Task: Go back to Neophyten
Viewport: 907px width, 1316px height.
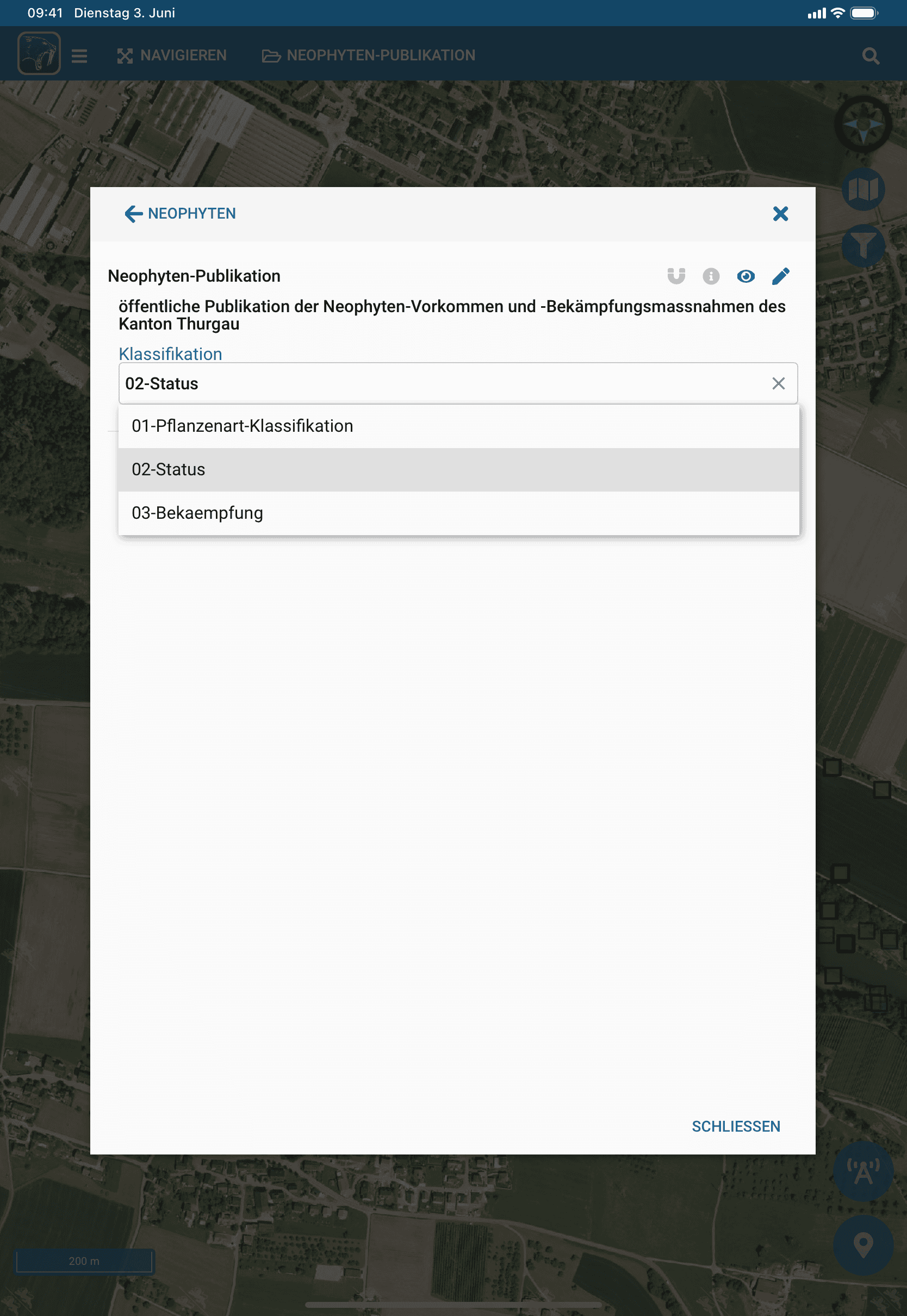Action: tap(179, 214)
